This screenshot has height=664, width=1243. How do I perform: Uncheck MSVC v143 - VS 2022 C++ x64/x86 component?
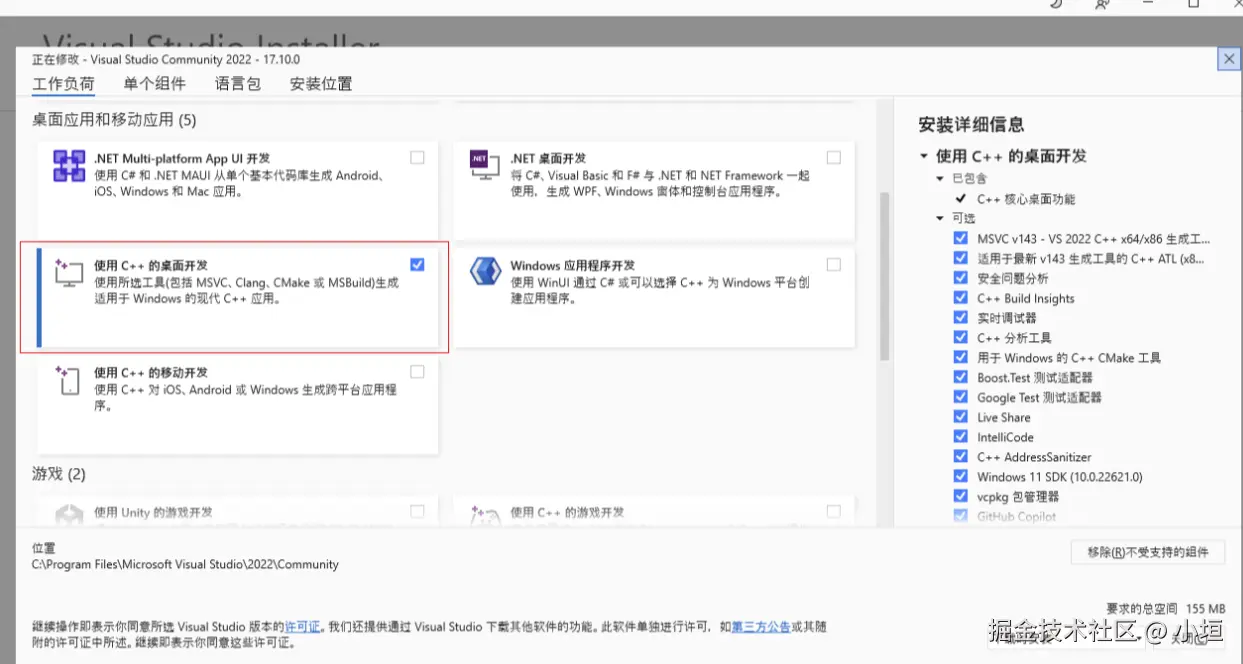pos(961,239)
